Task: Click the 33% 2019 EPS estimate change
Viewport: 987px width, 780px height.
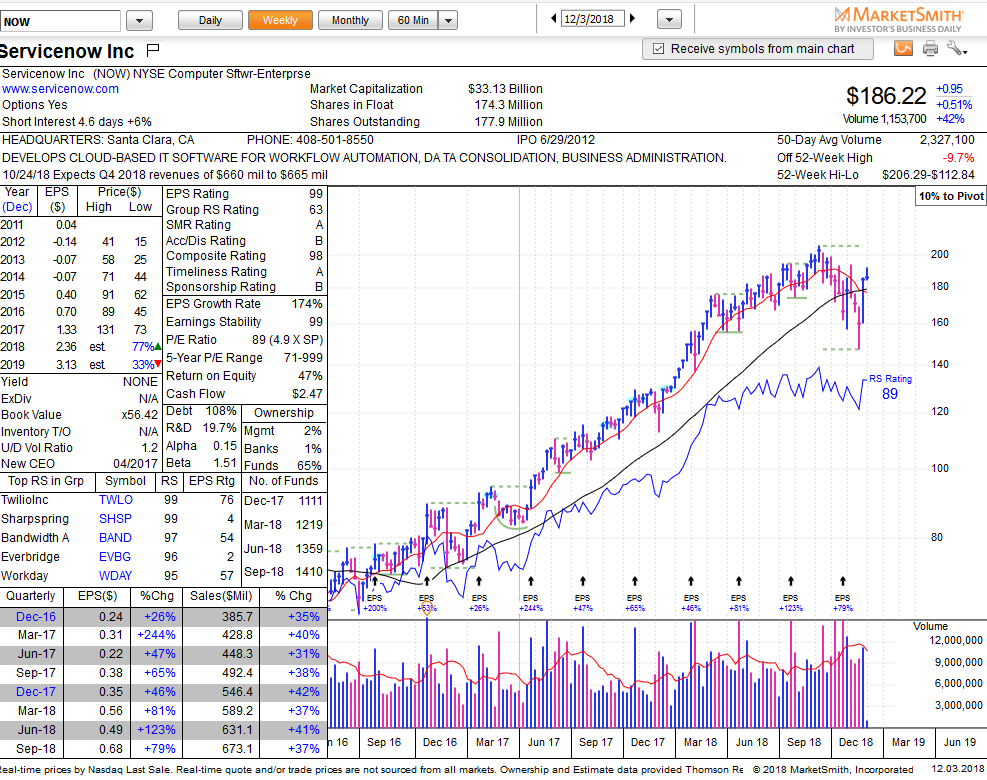Action: pos(143,365)
